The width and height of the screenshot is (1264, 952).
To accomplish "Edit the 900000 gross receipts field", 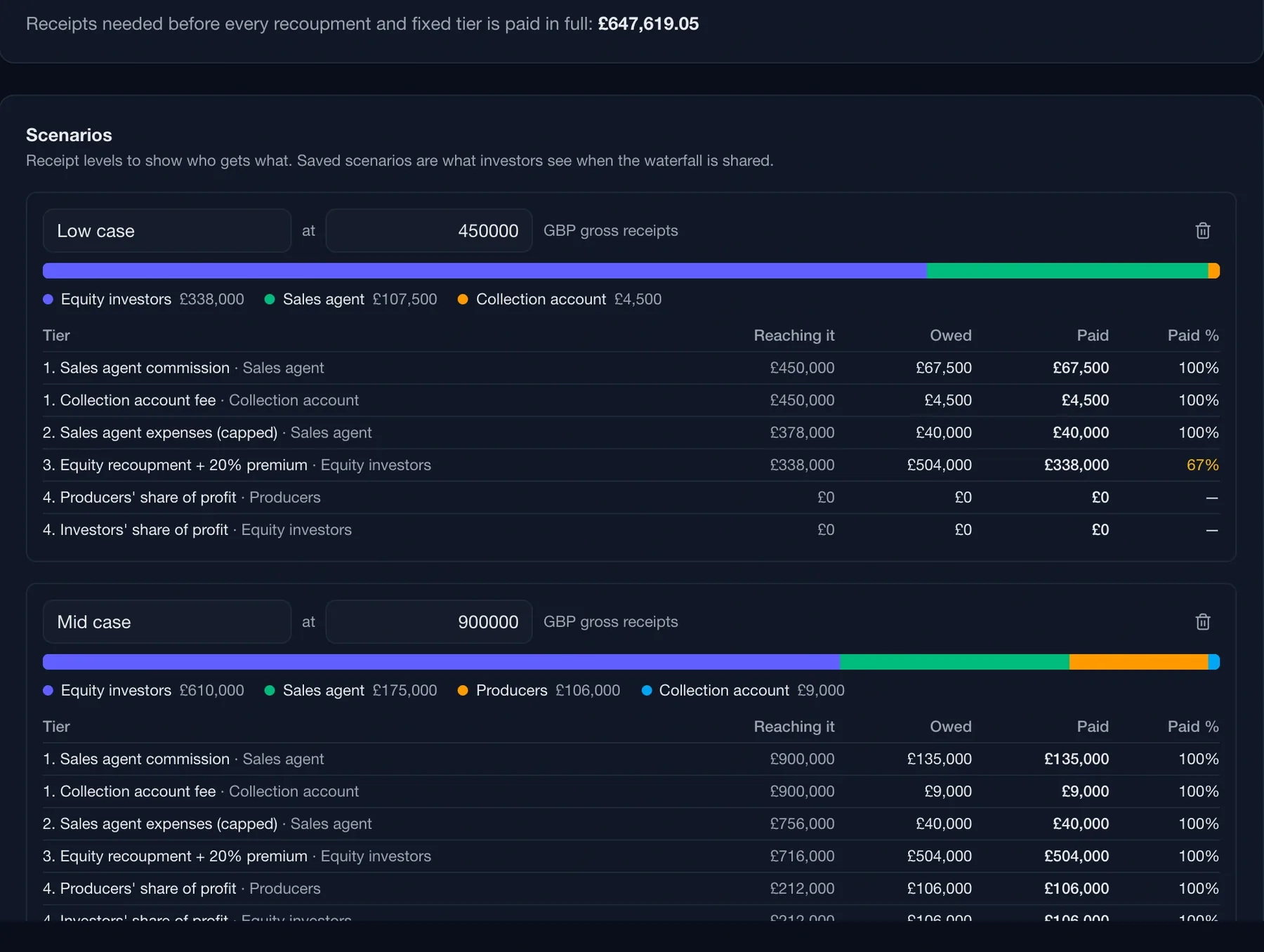I will (428, 622).
